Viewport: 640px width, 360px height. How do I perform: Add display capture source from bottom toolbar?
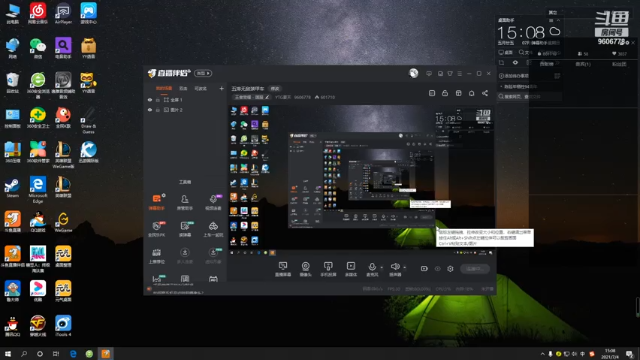click(283, 269)
